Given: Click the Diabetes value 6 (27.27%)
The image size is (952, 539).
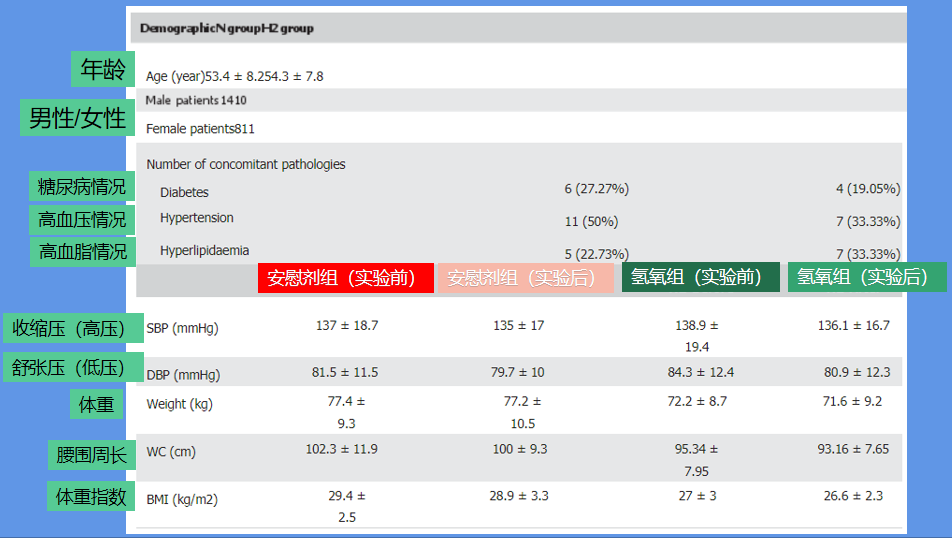Looking at the screenshot, I should (x=596, y=189).
